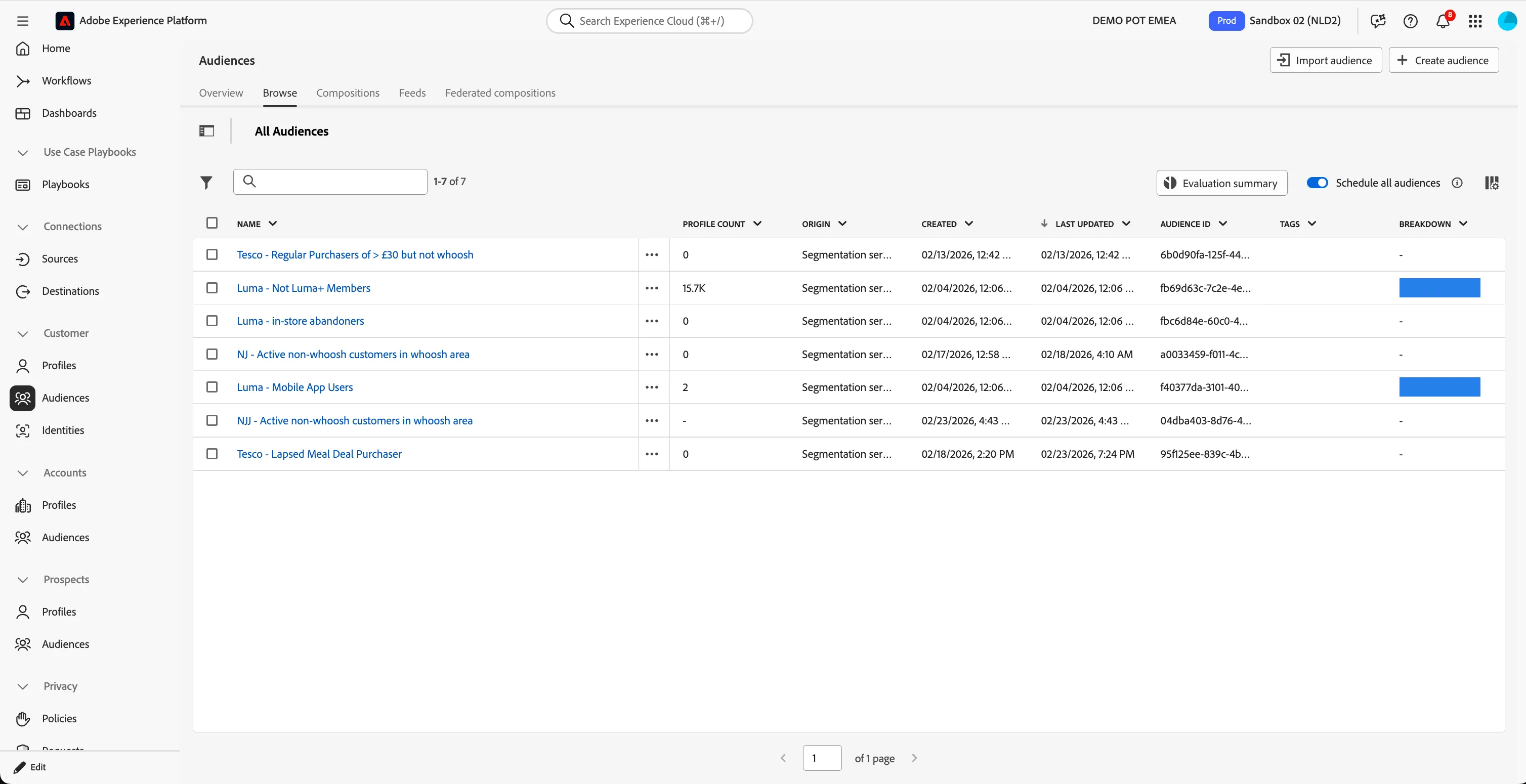1526x784 pixels.
Task: Switch to the Feeds tab
Action: click(x=412, y=93)
